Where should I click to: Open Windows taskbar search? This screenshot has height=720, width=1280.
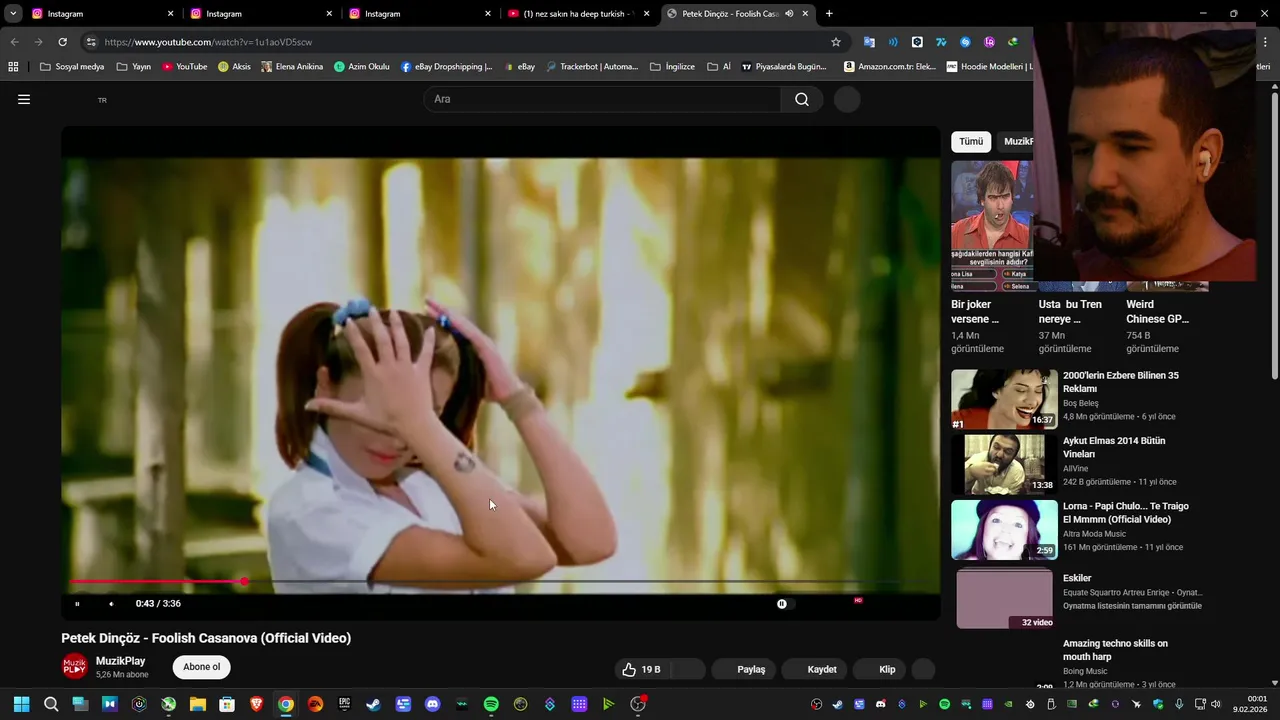tap(51, 704)
